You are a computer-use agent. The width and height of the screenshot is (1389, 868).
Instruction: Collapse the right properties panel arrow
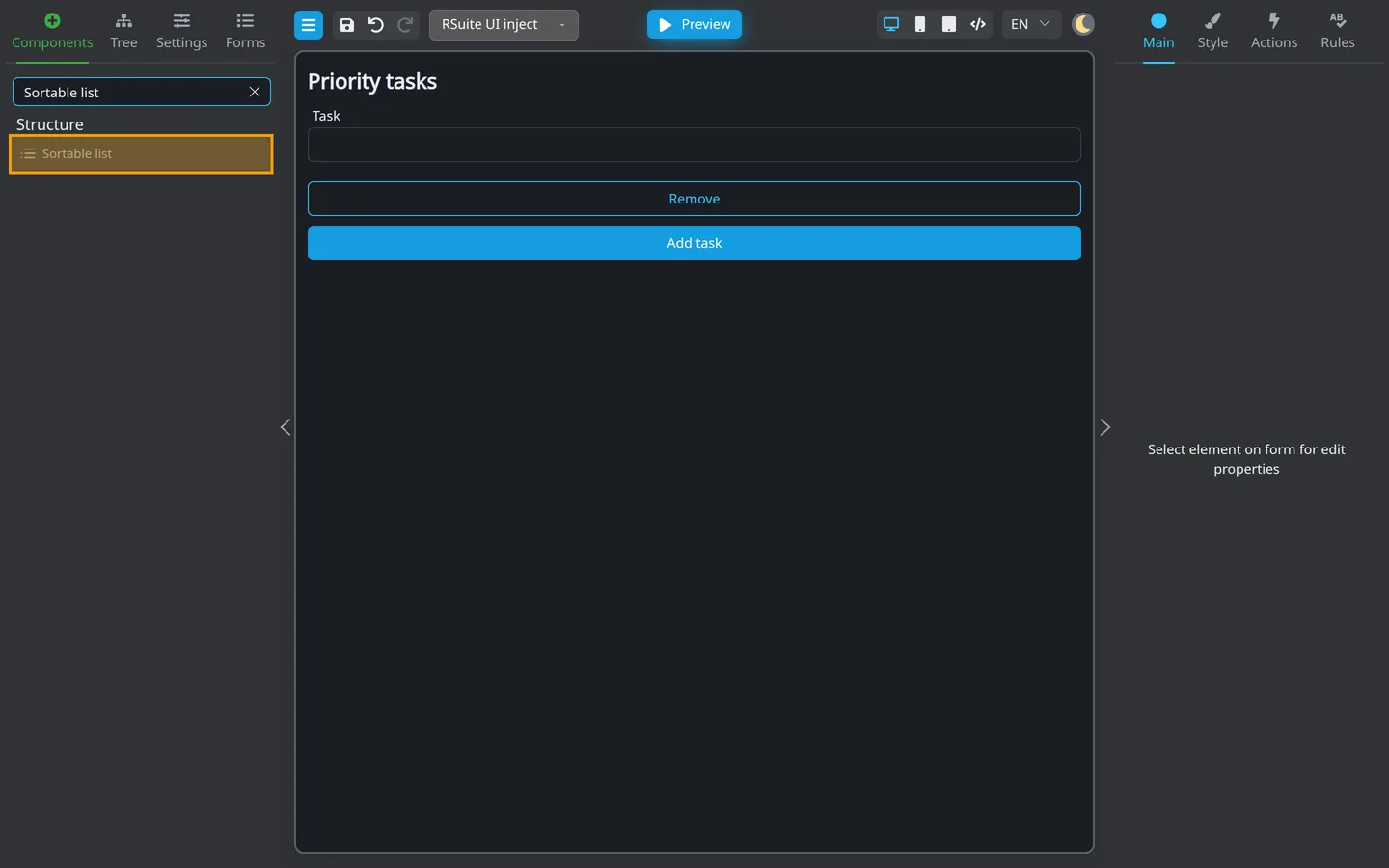click(x=1105, y=427)
